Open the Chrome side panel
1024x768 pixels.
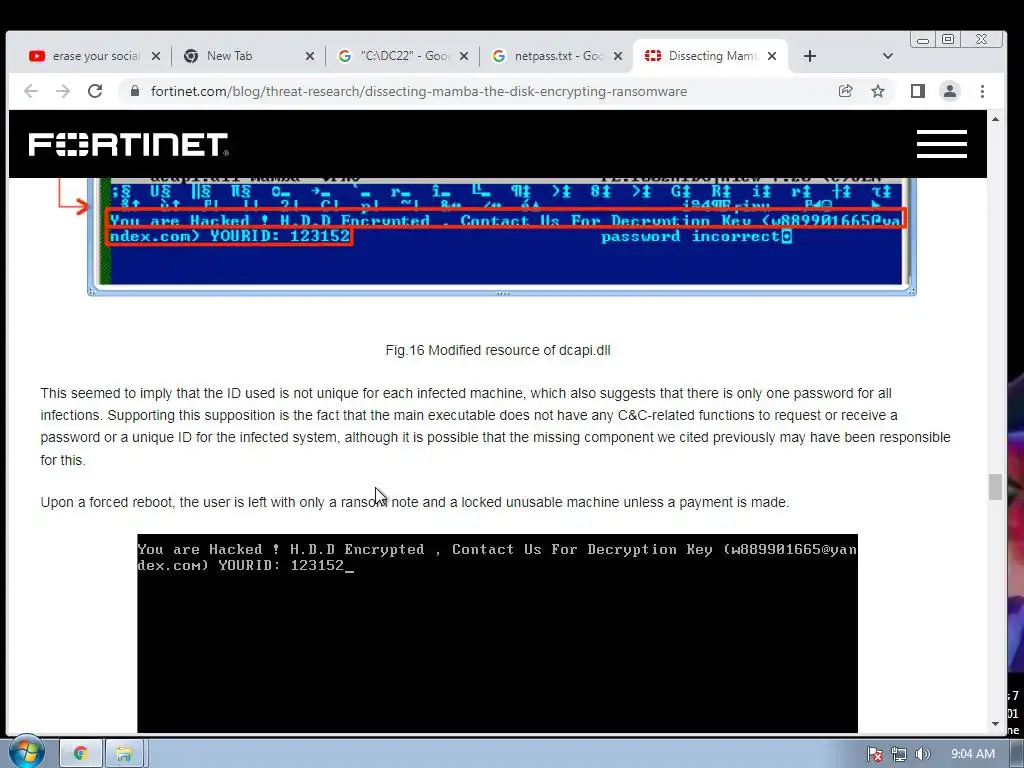(x=918, y=91)
